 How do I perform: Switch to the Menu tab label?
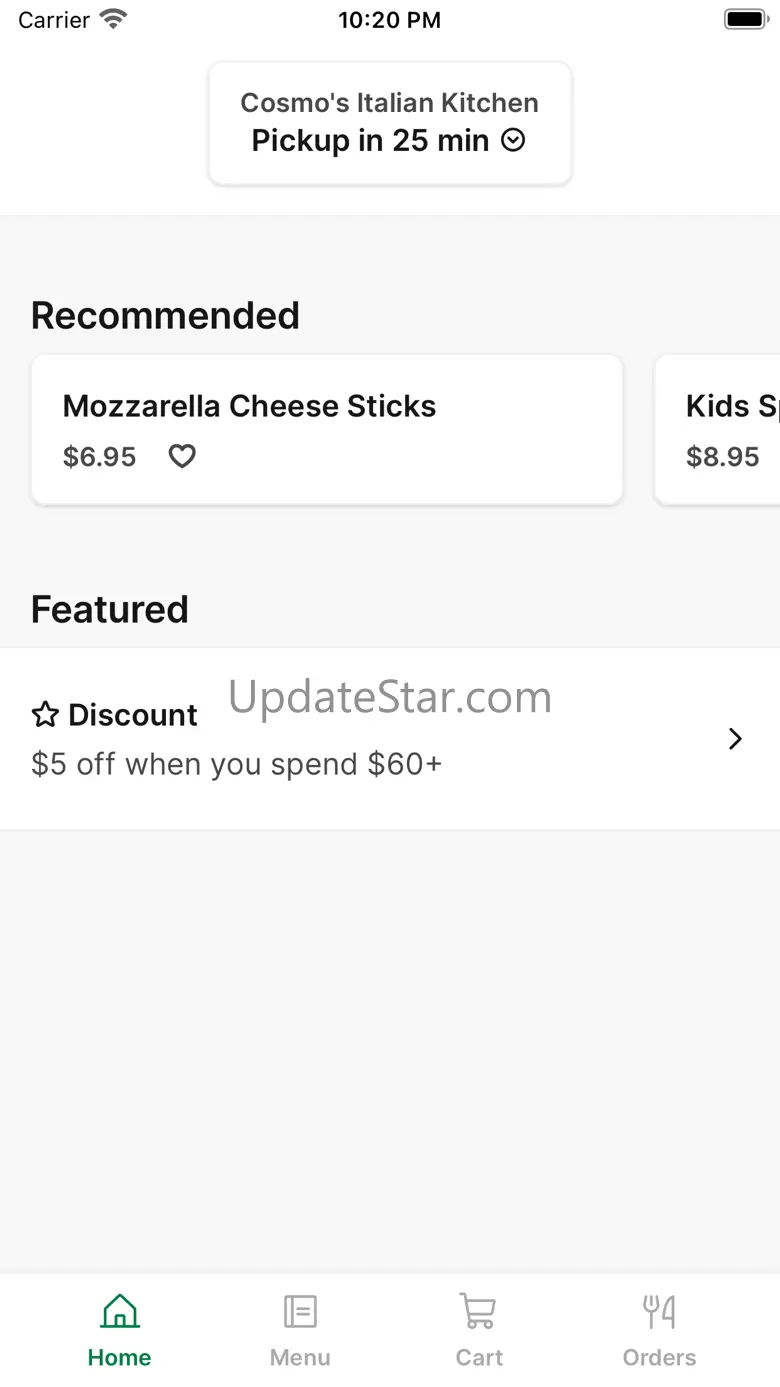[x=300, y=1357]
